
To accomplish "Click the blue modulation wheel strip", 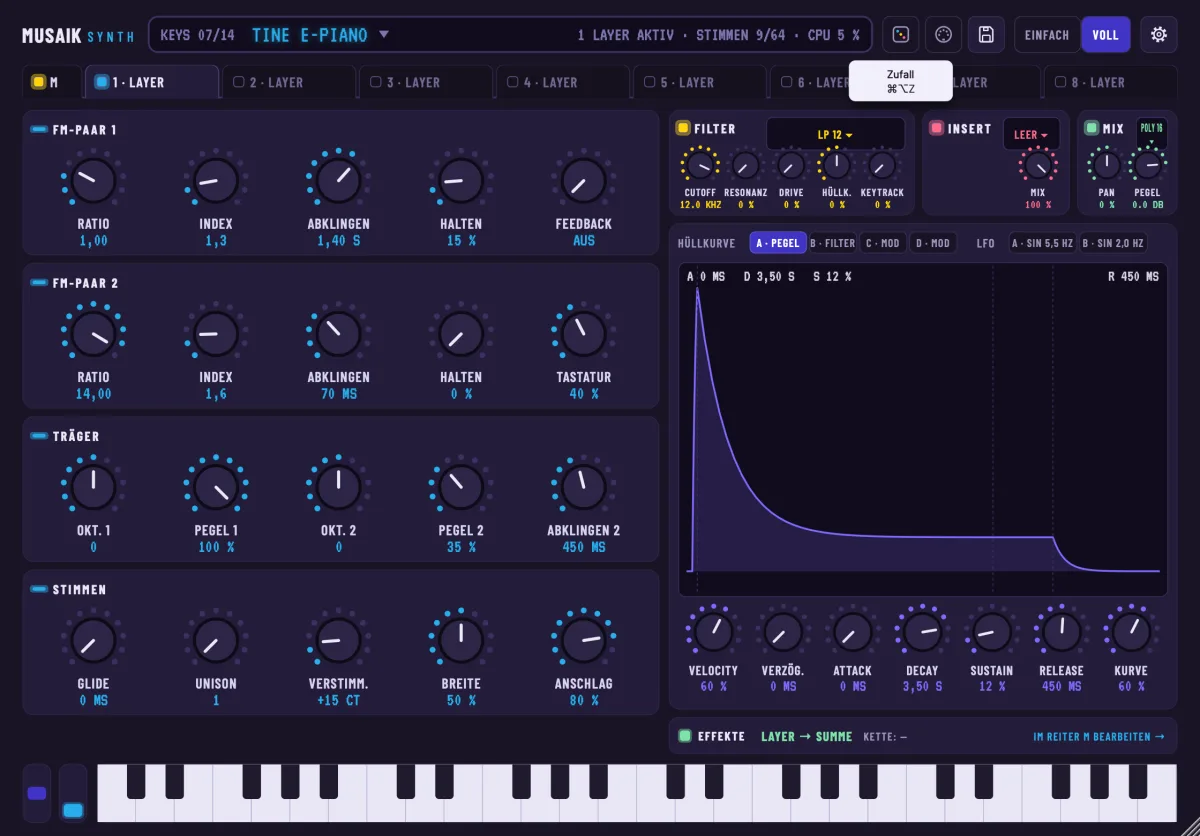I will [x=73, y=793].
